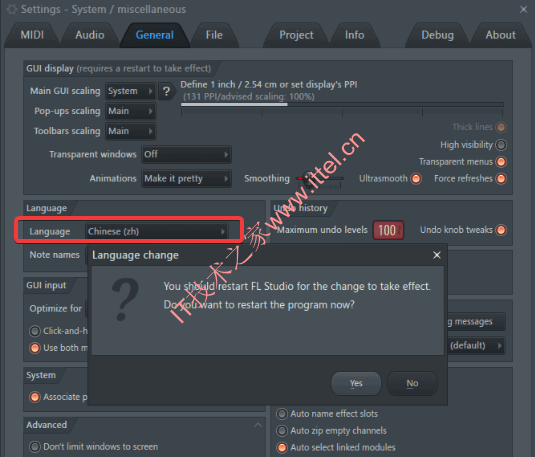This screenshot has height=457, width=535.
Task: Click the Advanced section header
Action: click(x=46, y=425)
